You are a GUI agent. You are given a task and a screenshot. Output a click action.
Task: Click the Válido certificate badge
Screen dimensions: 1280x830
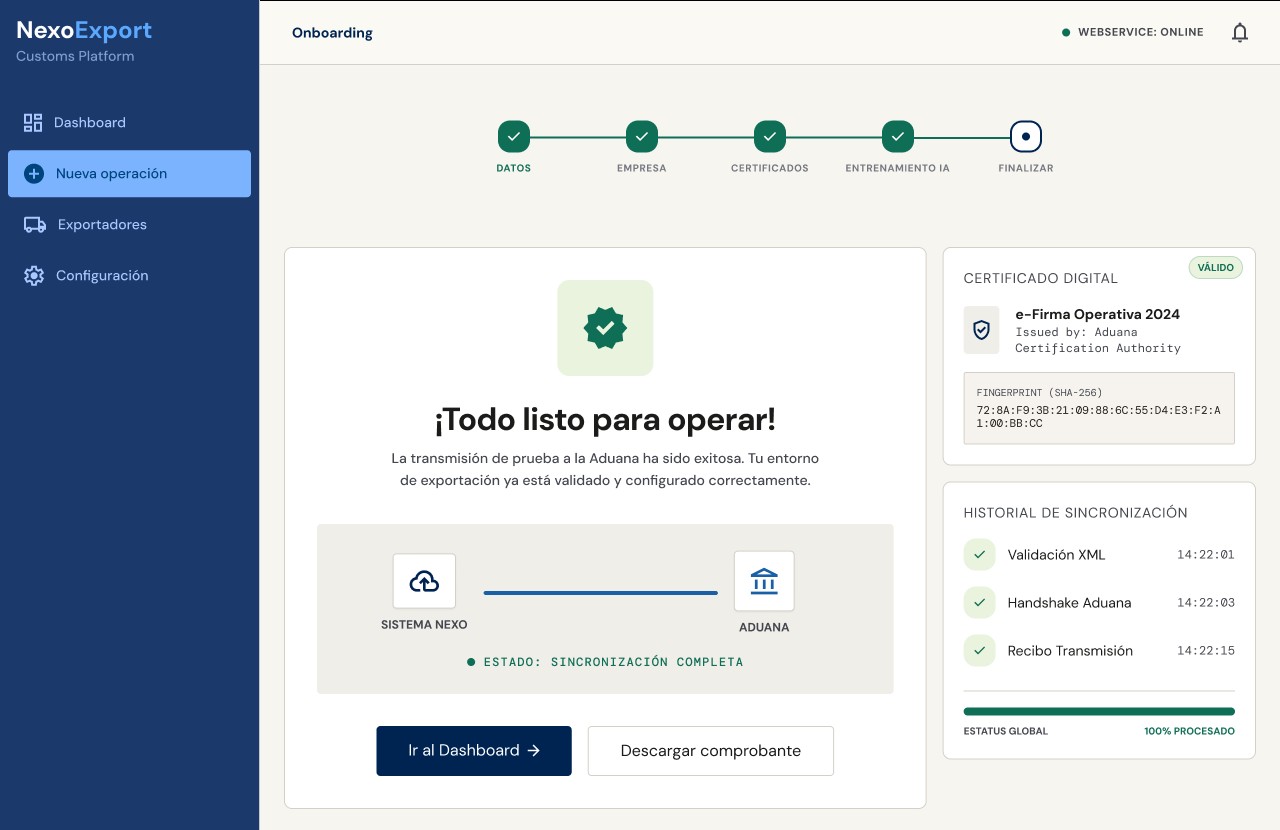1216,267
